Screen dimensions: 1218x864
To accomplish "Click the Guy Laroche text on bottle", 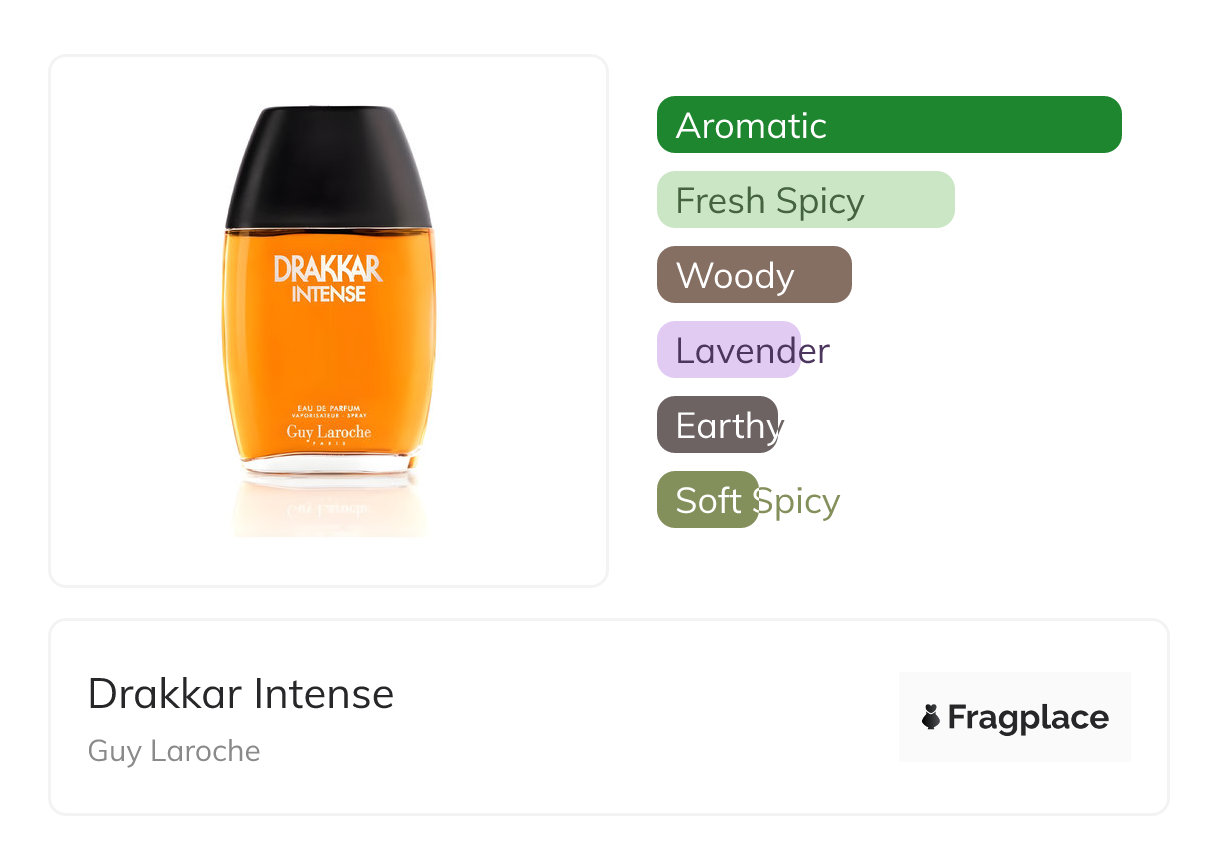I will point(329,432).
